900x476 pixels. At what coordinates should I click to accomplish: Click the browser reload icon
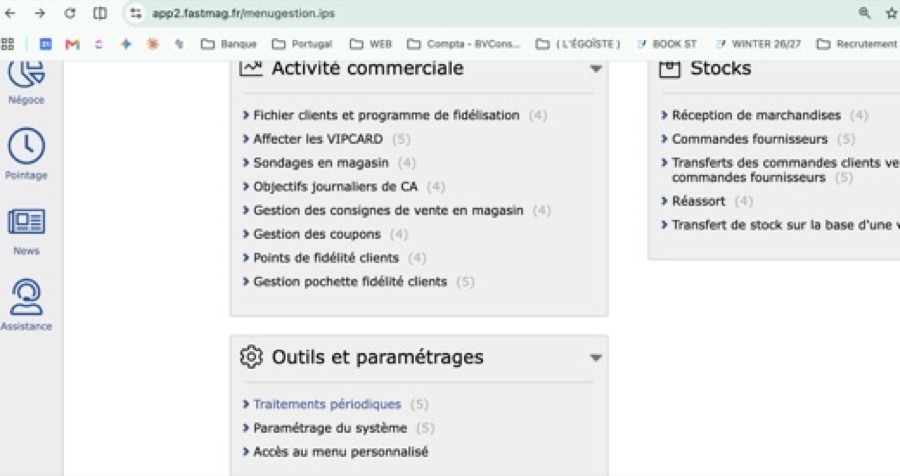pyautogui.click(x=69, y=13)
